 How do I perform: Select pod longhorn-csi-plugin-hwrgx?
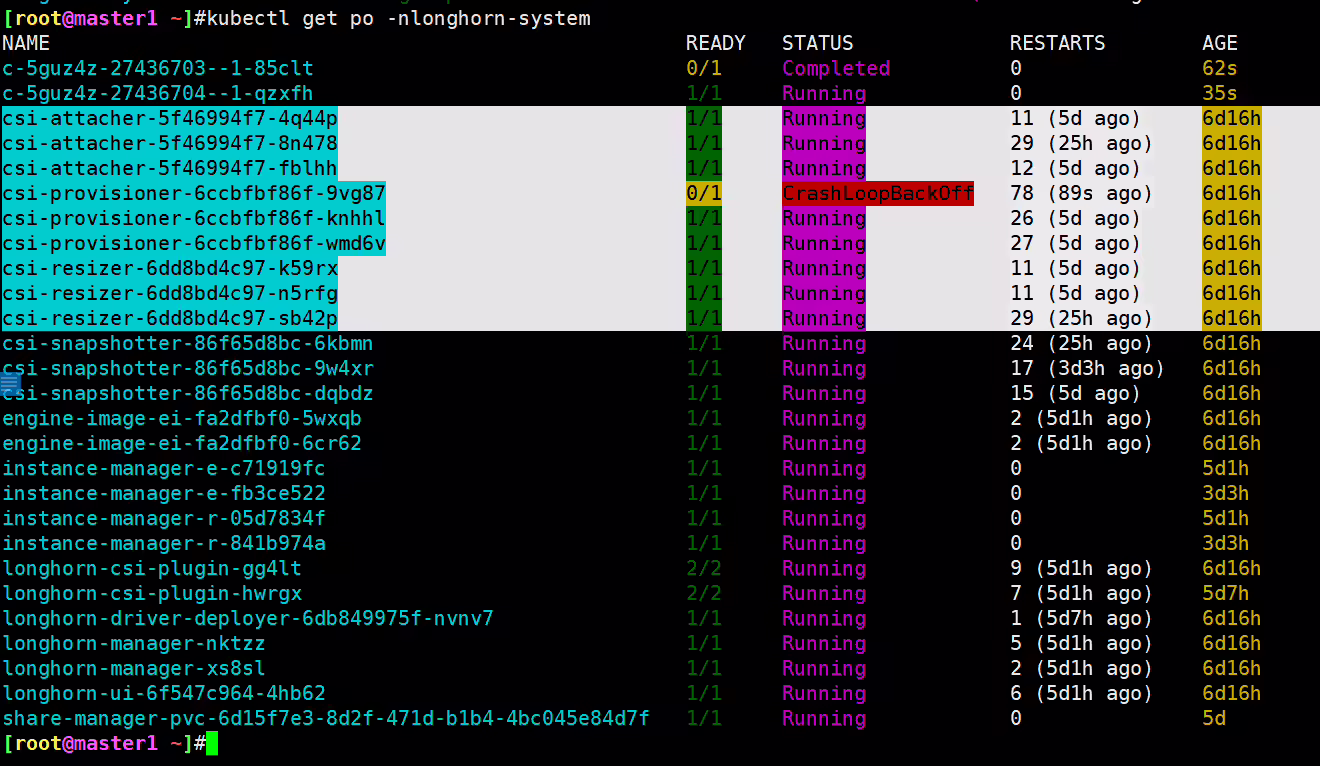click(152, 593)
